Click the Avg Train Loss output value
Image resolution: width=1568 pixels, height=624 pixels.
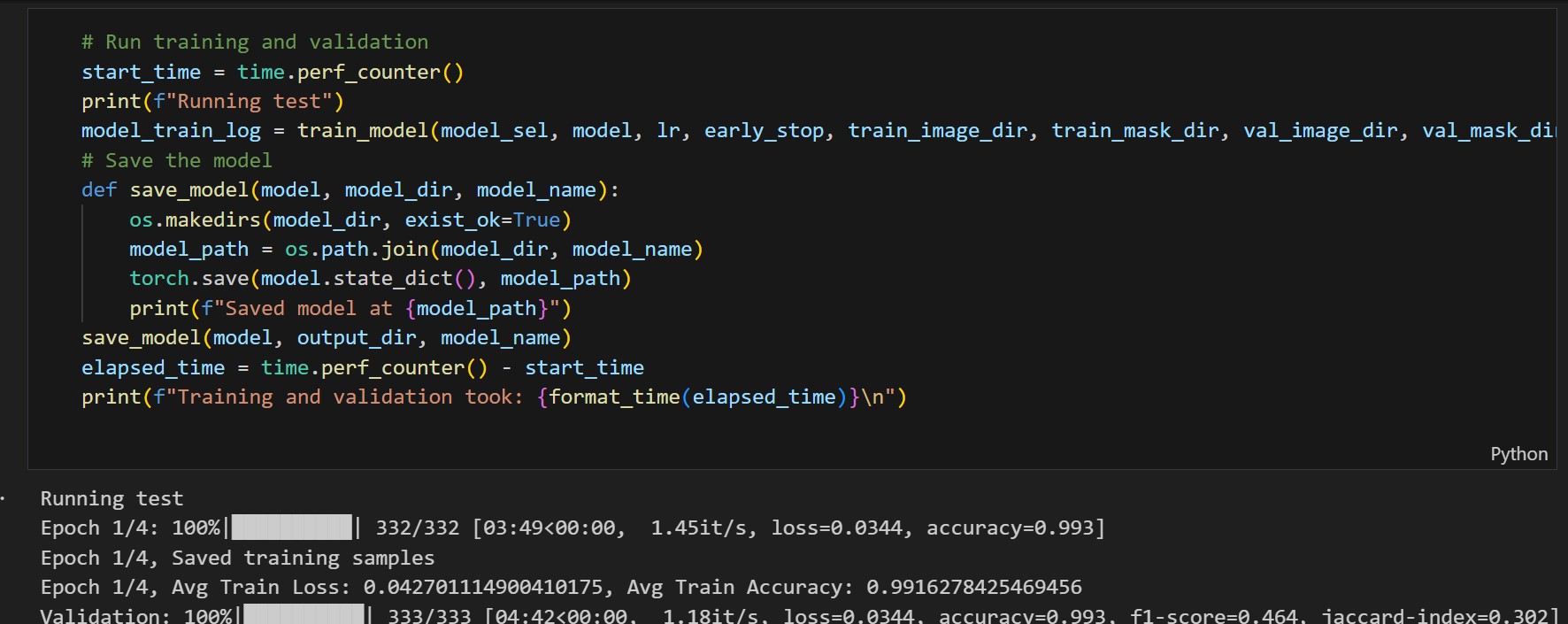click(483, 588)
